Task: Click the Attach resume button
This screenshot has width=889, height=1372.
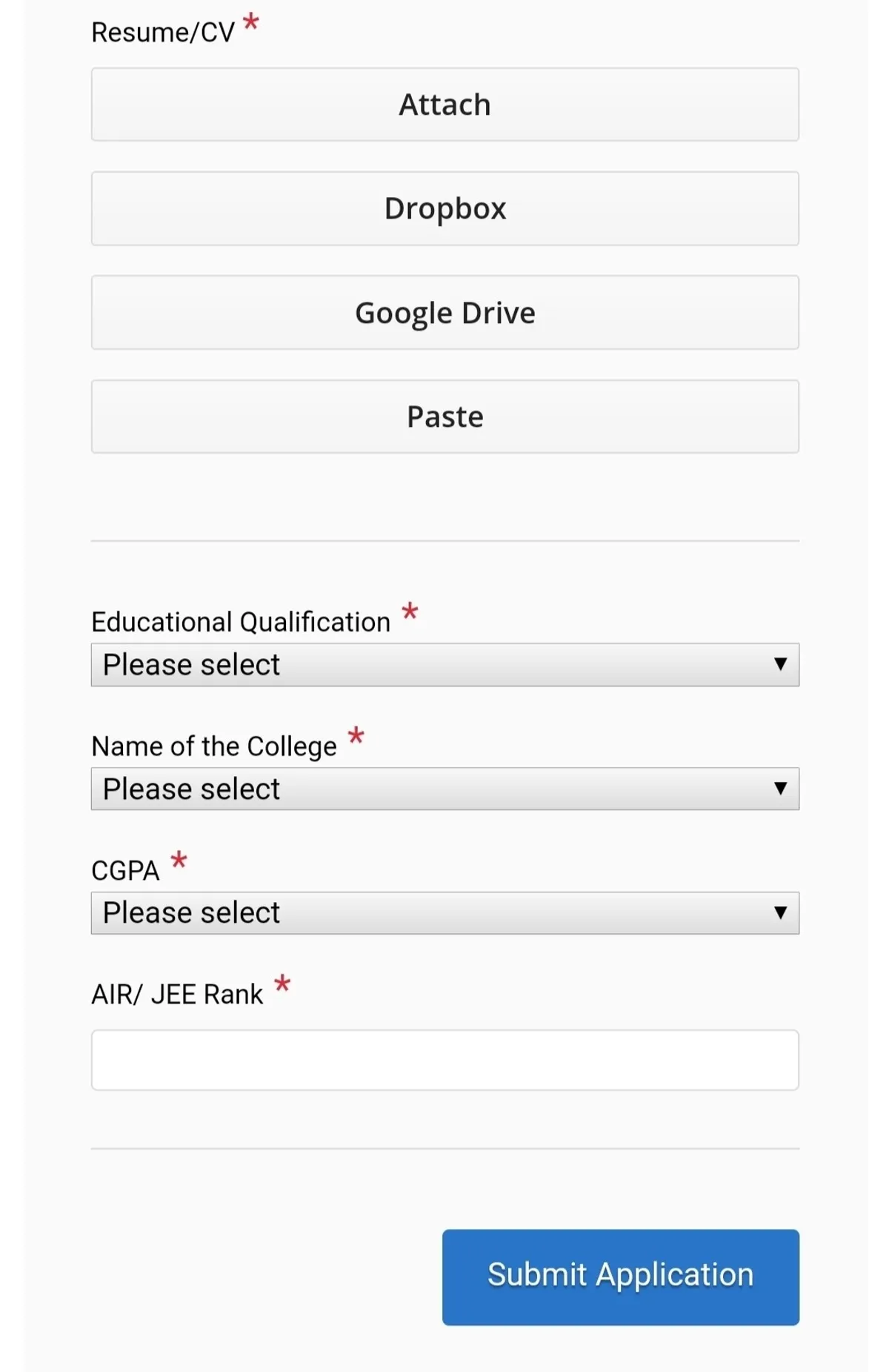Action: click(444, 105)
